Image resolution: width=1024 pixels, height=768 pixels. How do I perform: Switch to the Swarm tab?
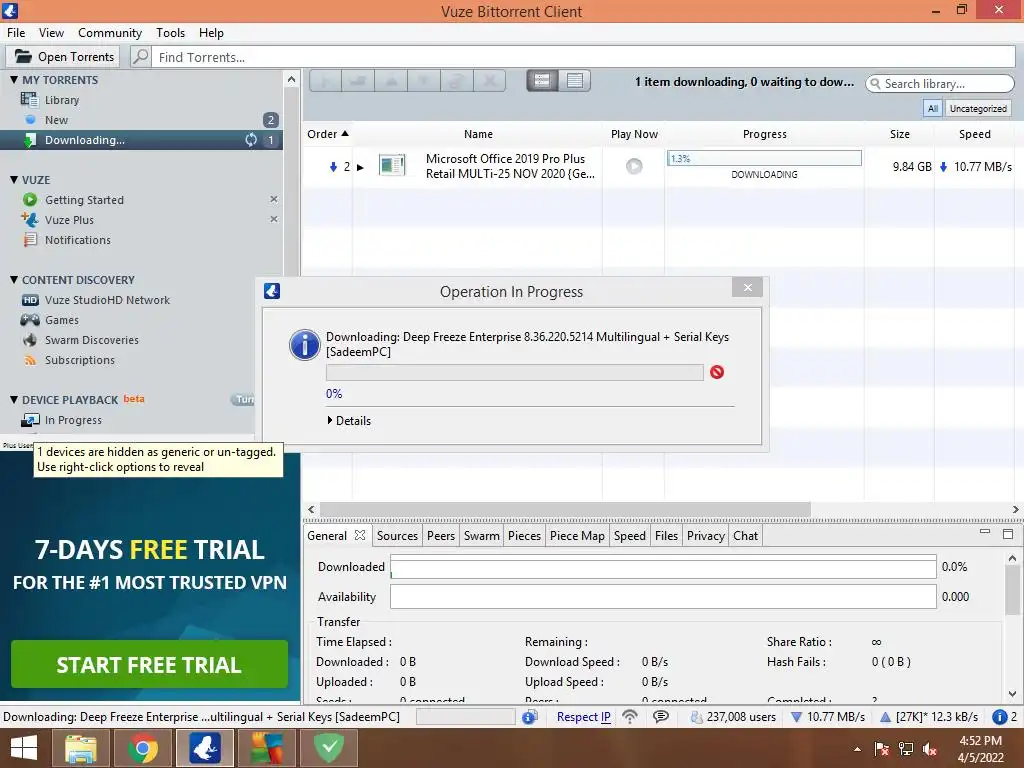[x=481, y=536]
